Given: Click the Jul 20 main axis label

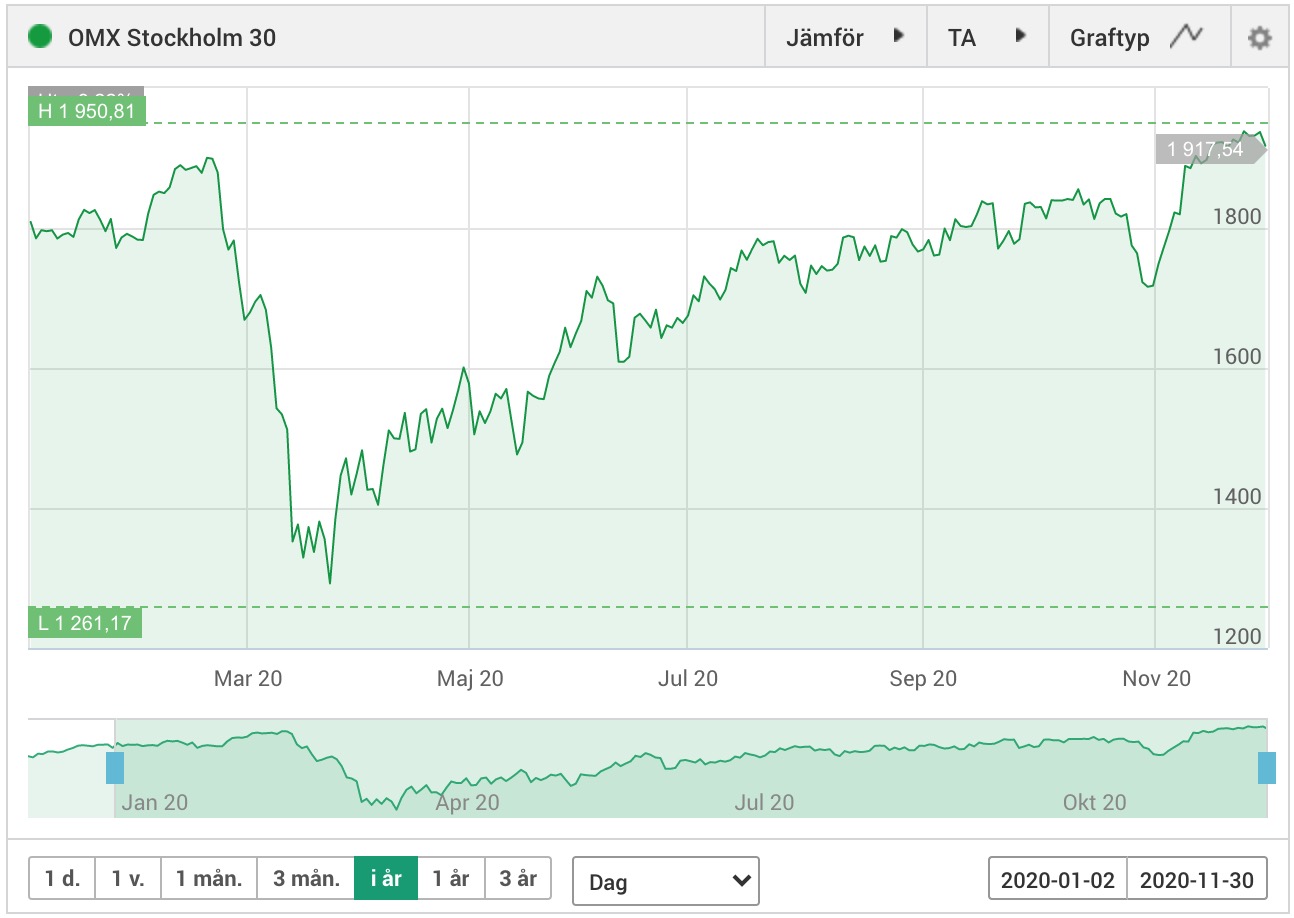Looking at the screenshot, I should [688, 678].
